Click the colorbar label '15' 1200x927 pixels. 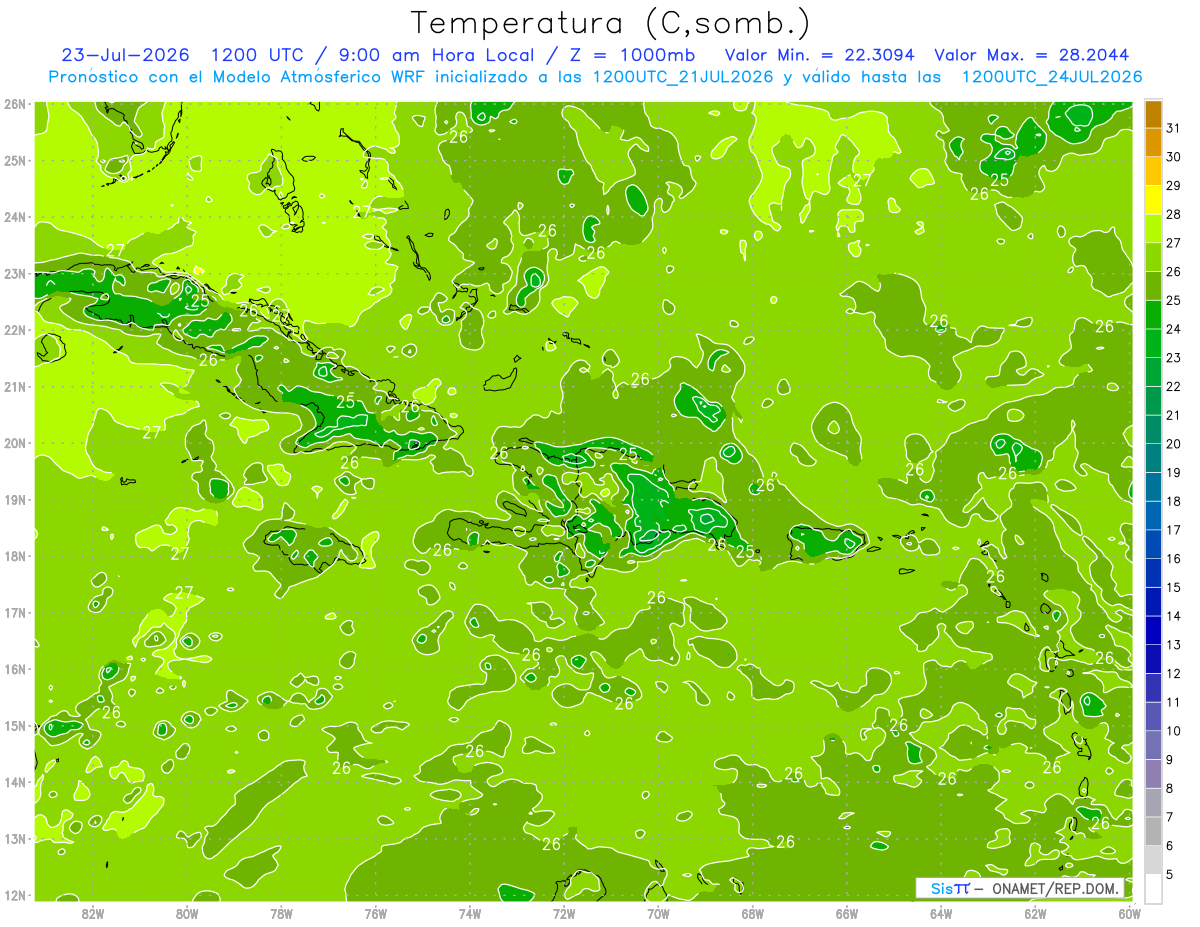[x=1174, y=587]
